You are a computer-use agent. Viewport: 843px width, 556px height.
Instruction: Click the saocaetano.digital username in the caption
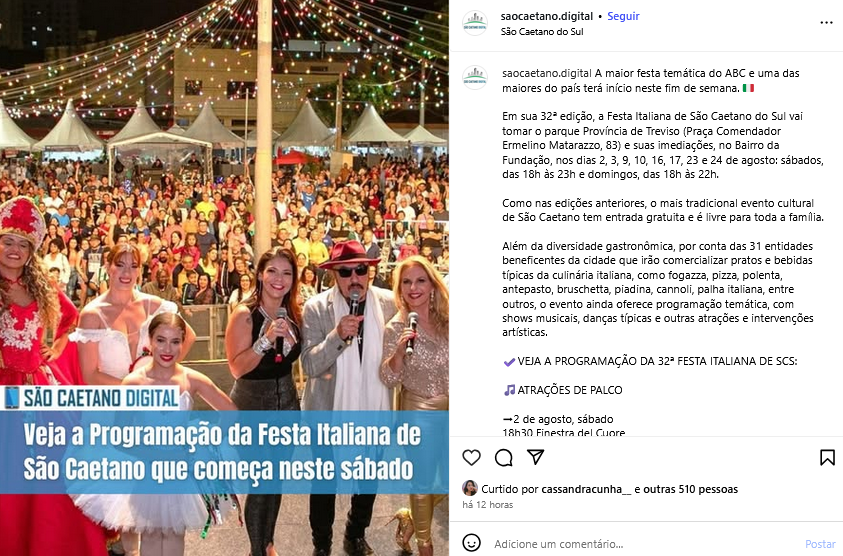coord(547,73)
